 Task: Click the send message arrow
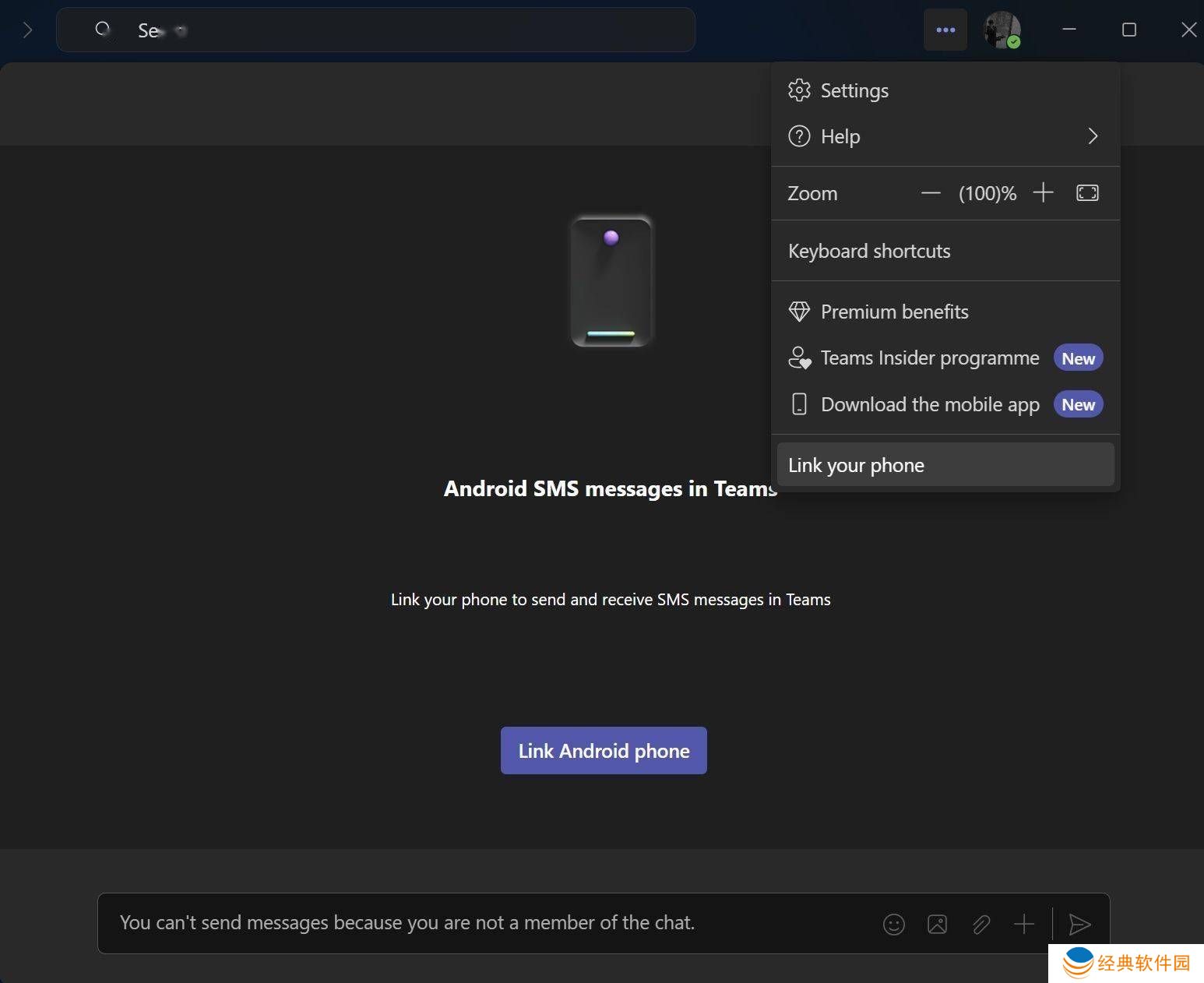[1079, 924]
